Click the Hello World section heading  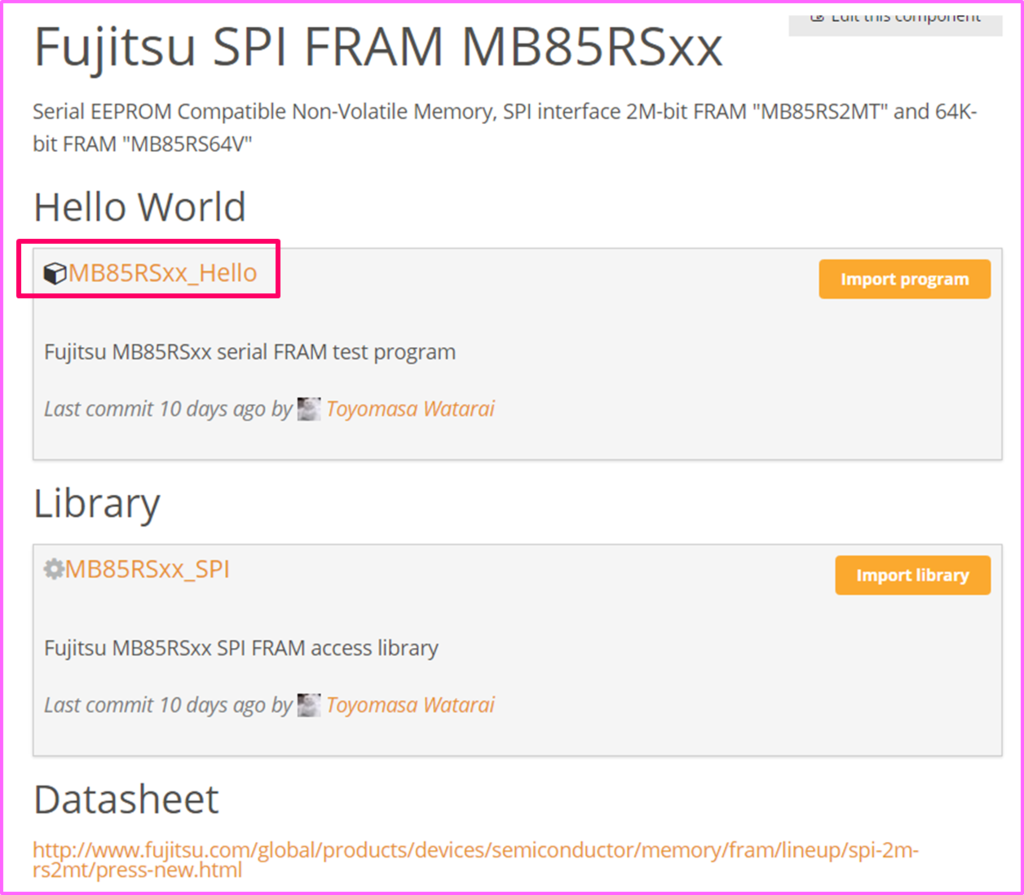(x=140, y=207)
